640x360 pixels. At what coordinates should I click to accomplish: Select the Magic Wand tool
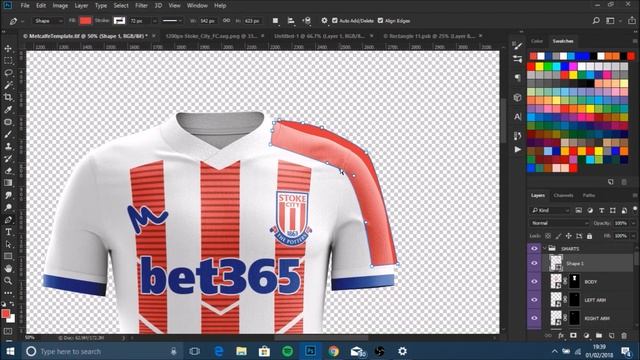click(8, 85)
